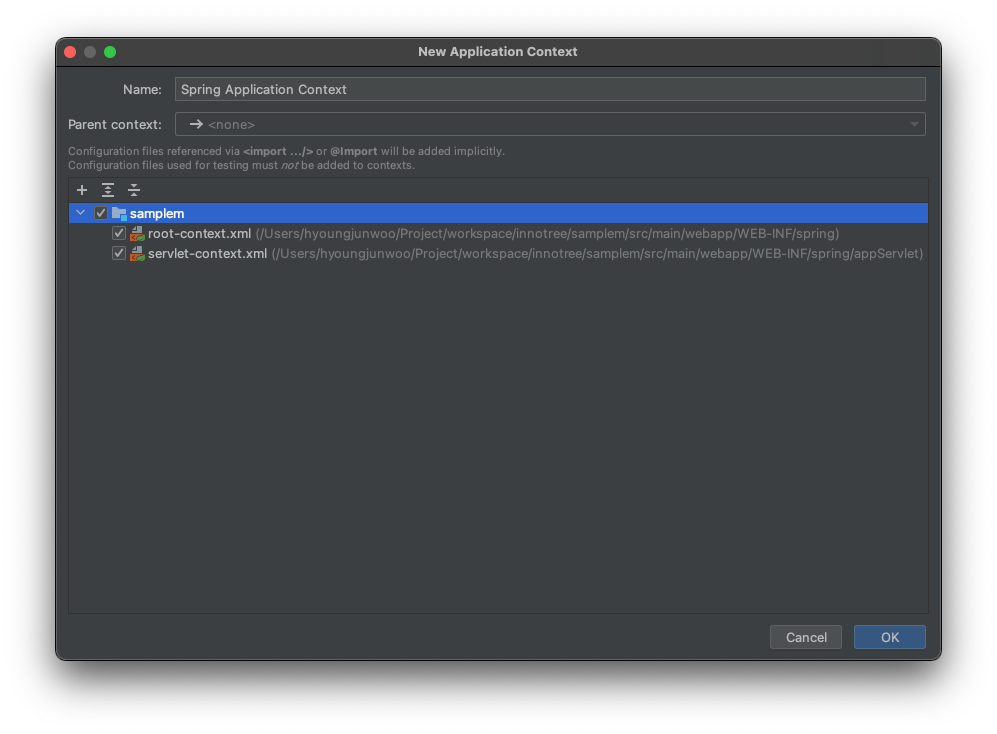This screenshot has width=997, height=734.
Task: Collapse the samplem tree node
Action: [81, 212]
